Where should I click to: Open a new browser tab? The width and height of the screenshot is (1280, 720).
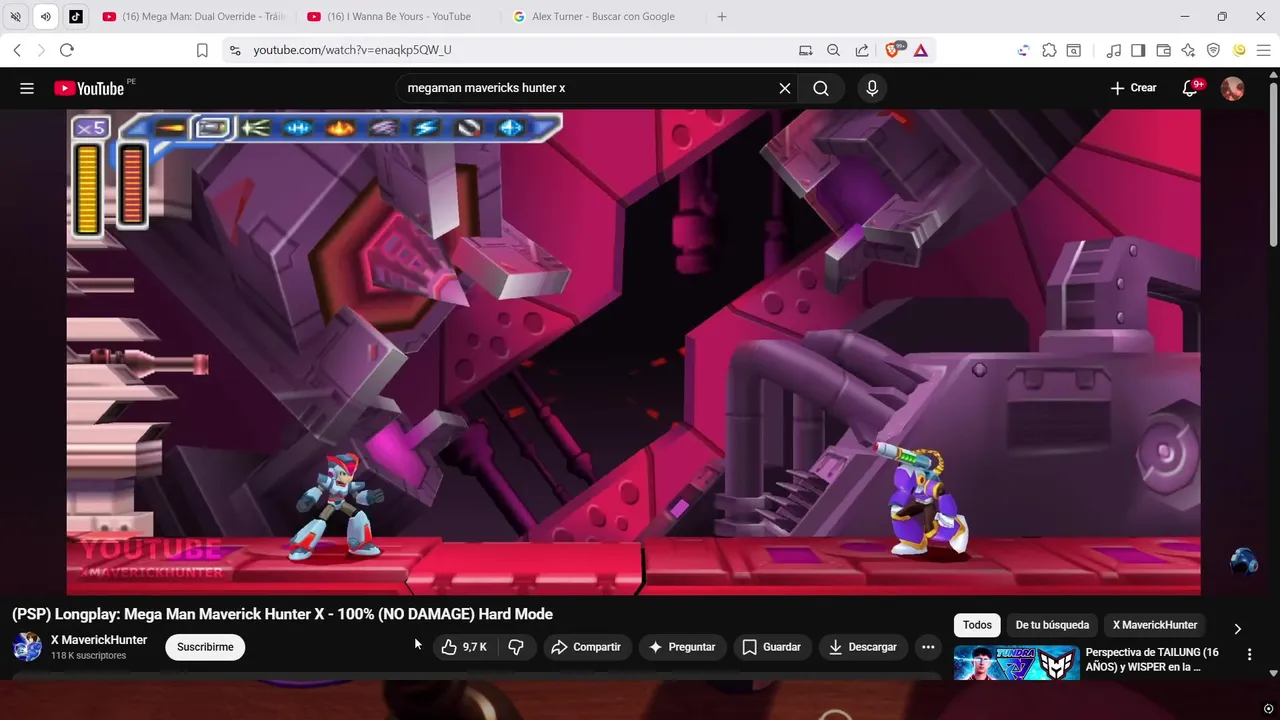722,16
